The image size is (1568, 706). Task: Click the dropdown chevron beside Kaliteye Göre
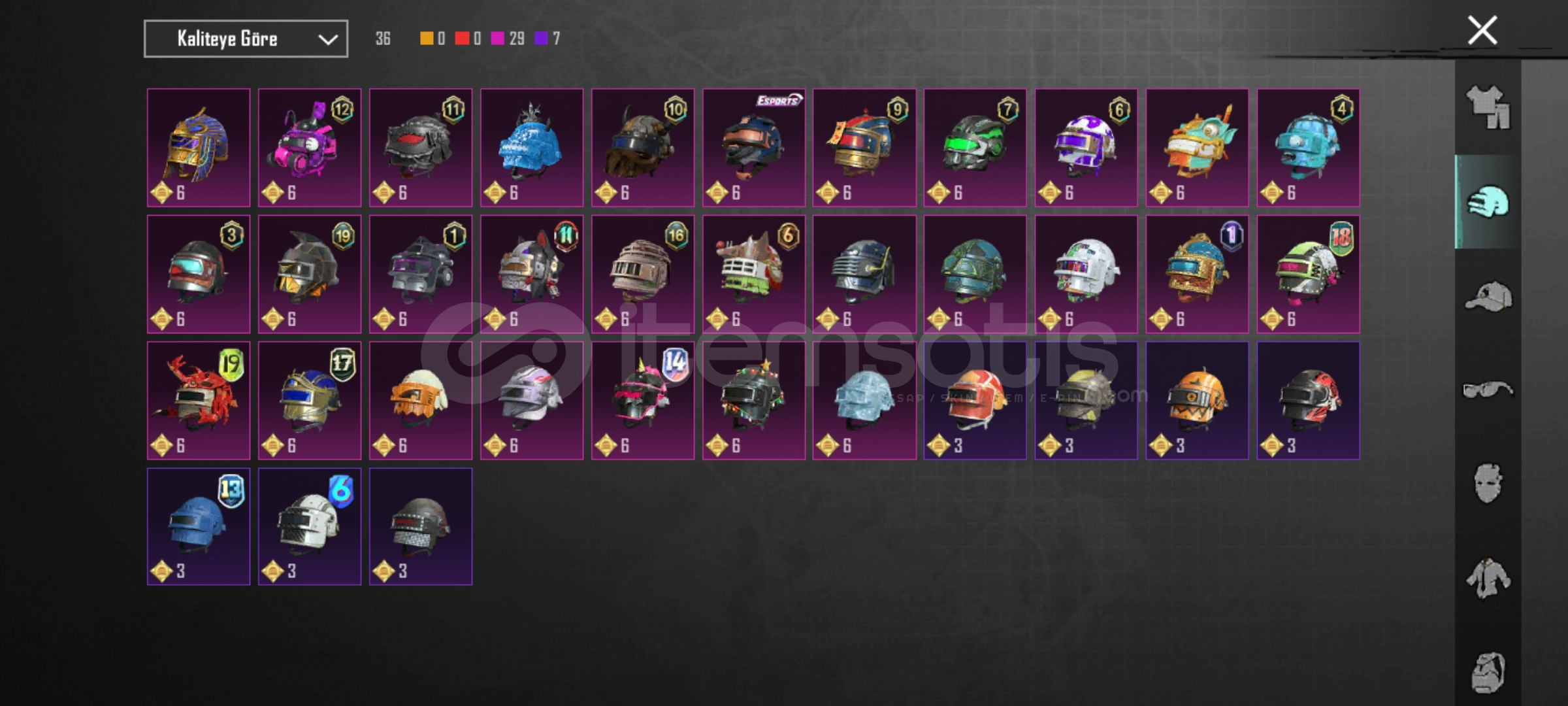coord(327,40)
